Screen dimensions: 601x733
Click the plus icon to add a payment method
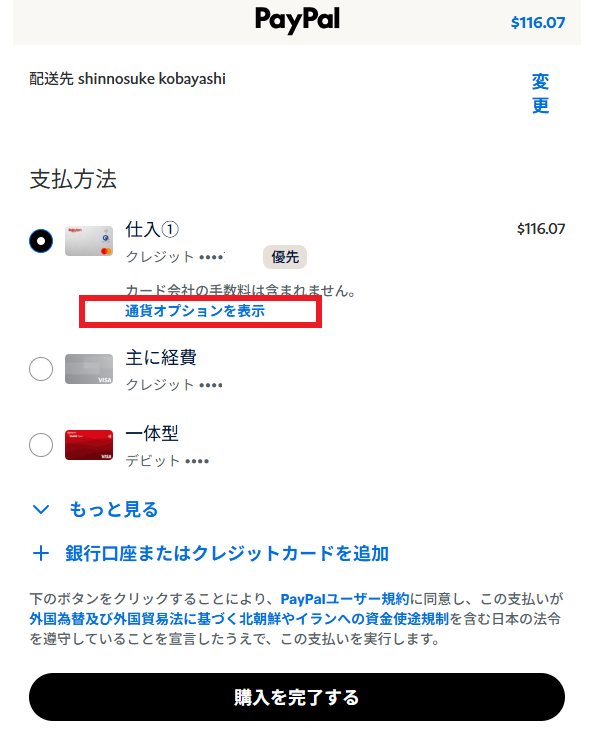click(41, 554)
